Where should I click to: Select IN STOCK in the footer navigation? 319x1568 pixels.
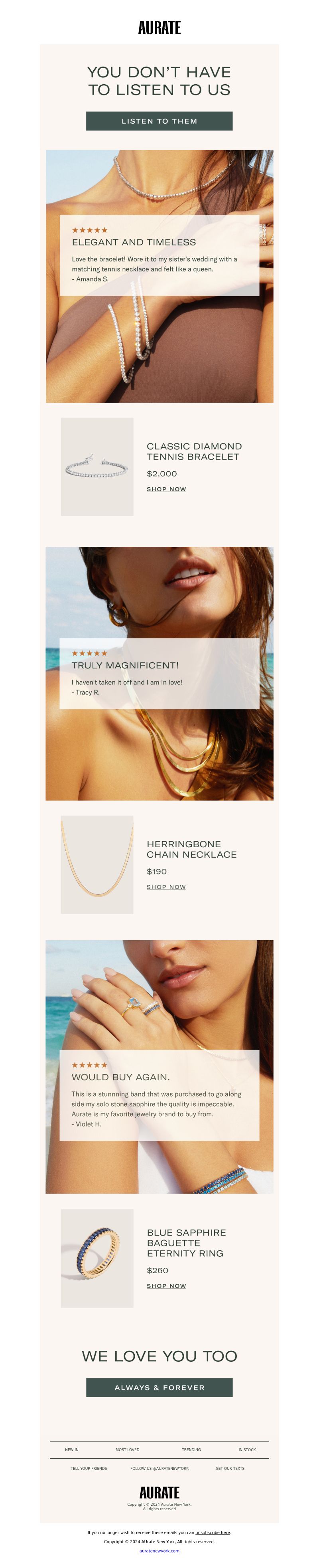pyautogui.click(x=247, y=1449)
